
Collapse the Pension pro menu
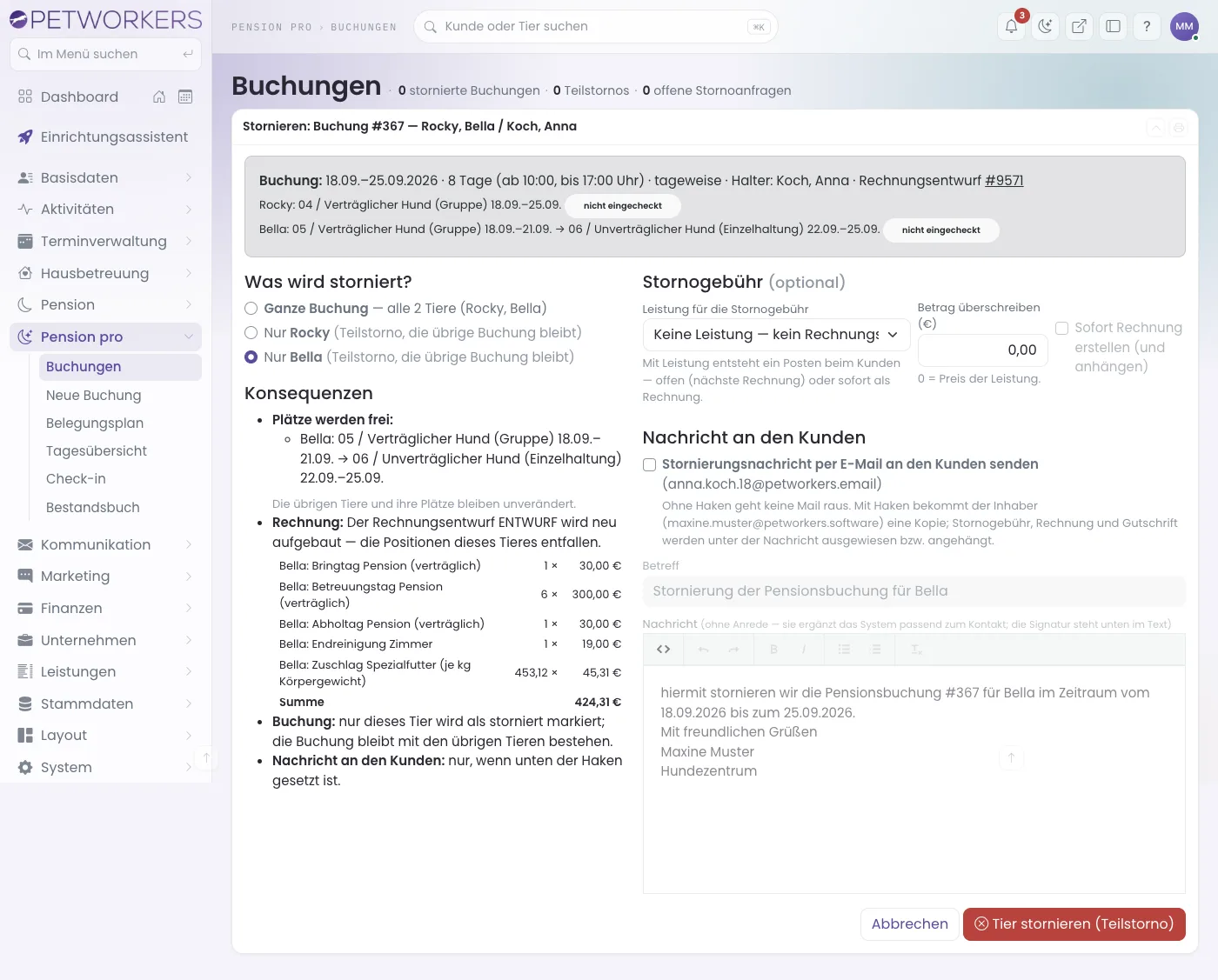[x=105, y=337]
